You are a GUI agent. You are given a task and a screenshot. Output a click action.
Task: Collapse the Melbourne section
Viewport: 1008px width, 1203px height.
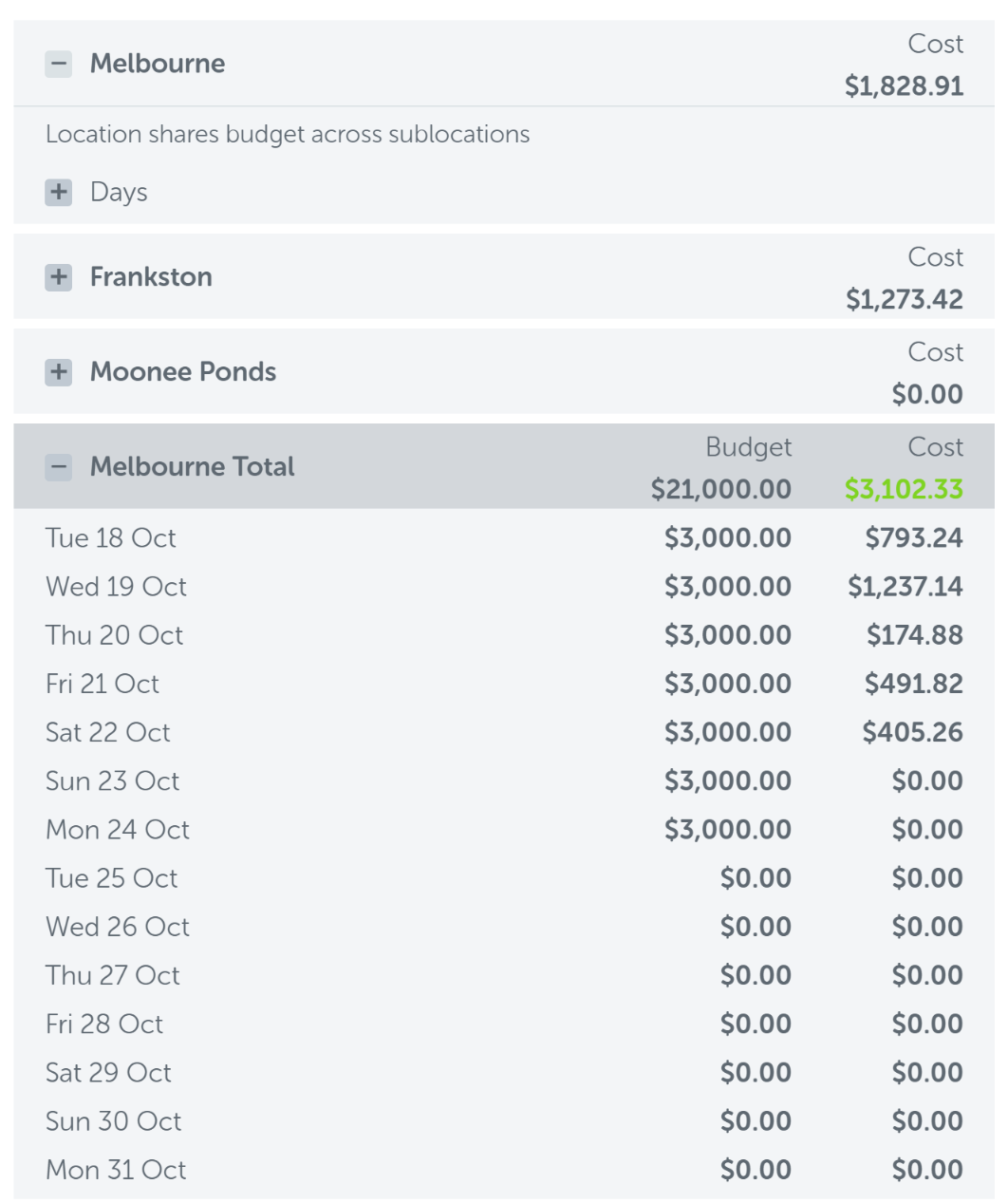tap(59, 65)
